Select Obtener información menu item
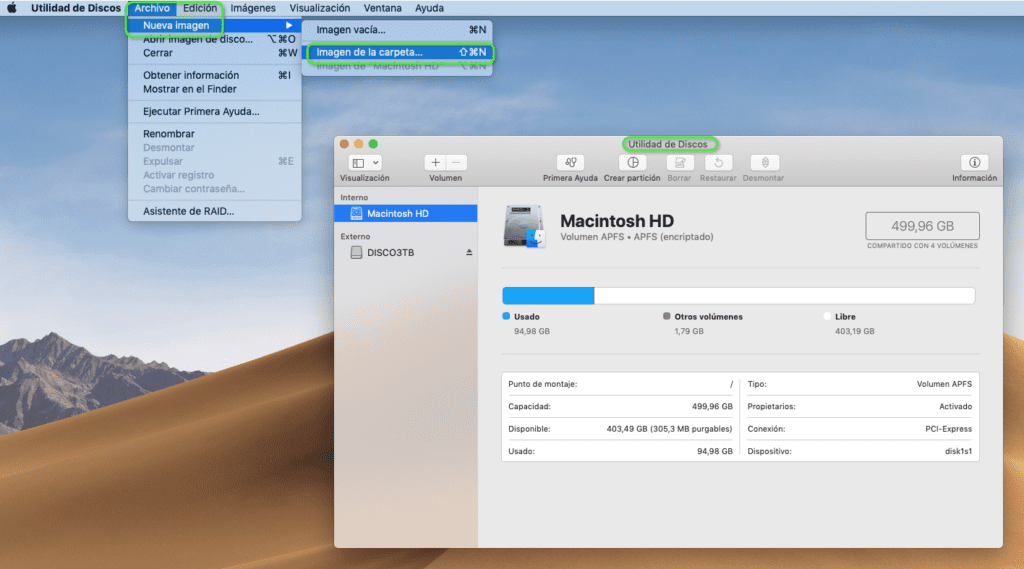The height and width of the screenshot is (569, 1024). click(215, 75)
